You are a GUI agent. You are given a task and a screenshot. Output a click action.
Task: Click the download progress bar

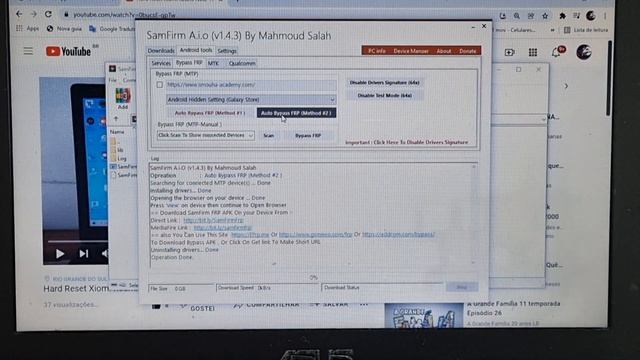313,278
